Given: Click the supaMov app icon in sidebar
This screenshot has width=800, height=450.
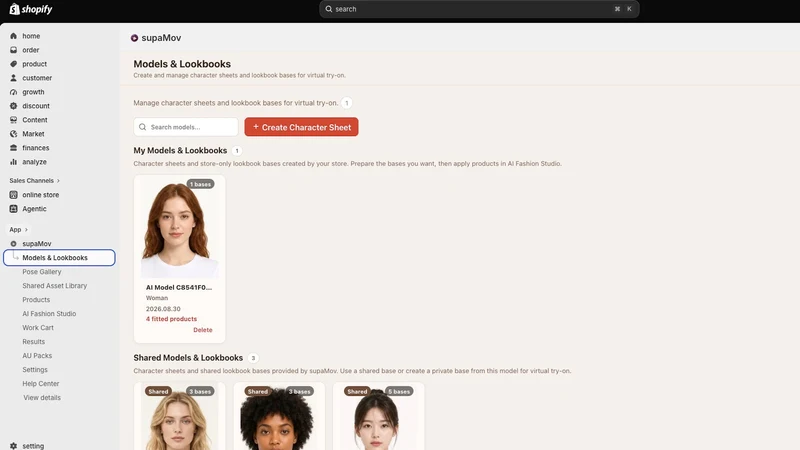Looking at the screenshot, I should (13, 244).
